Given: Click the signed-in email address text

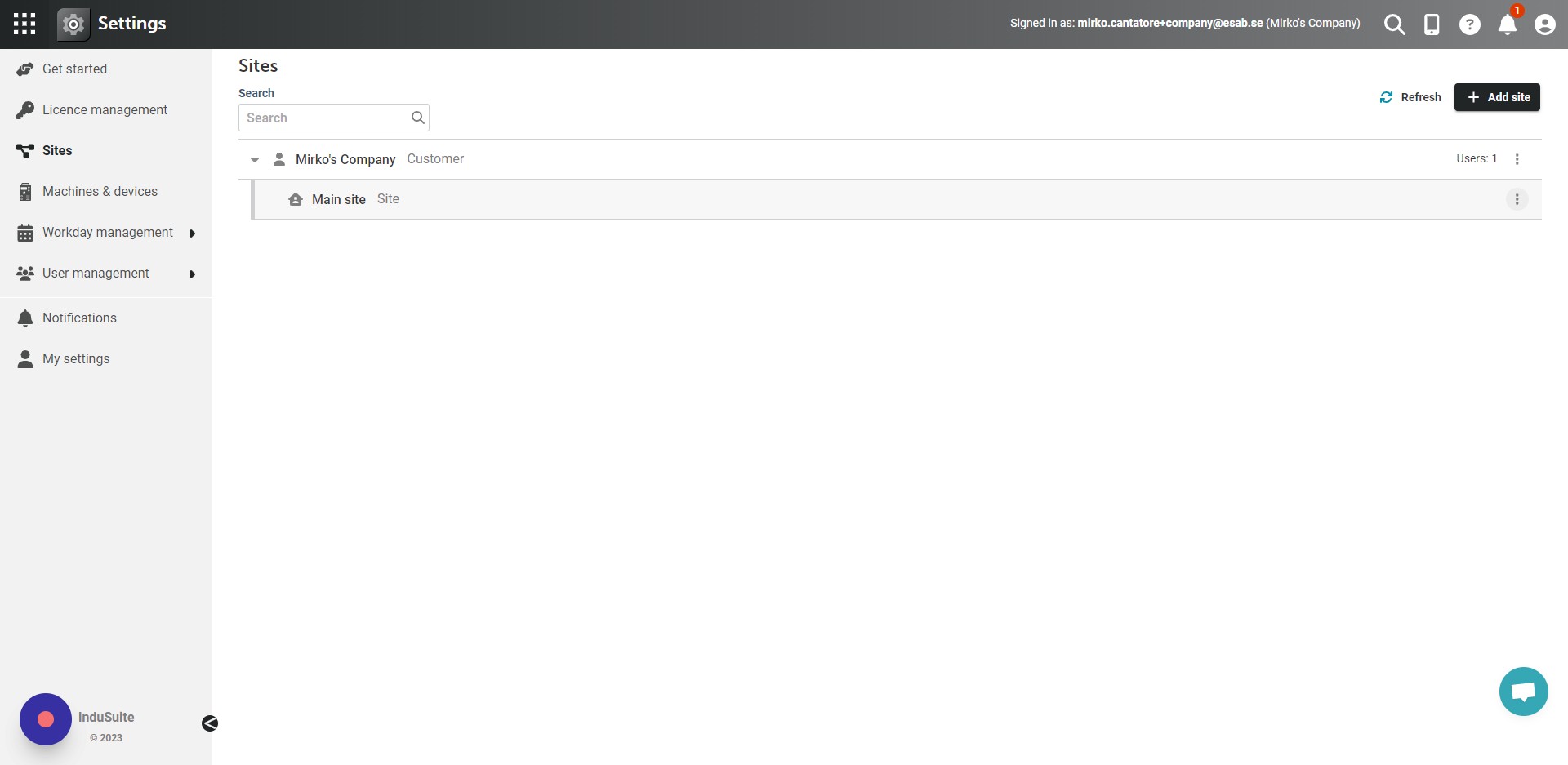Looking at the screenshot, I should (x=1169, y=23).
